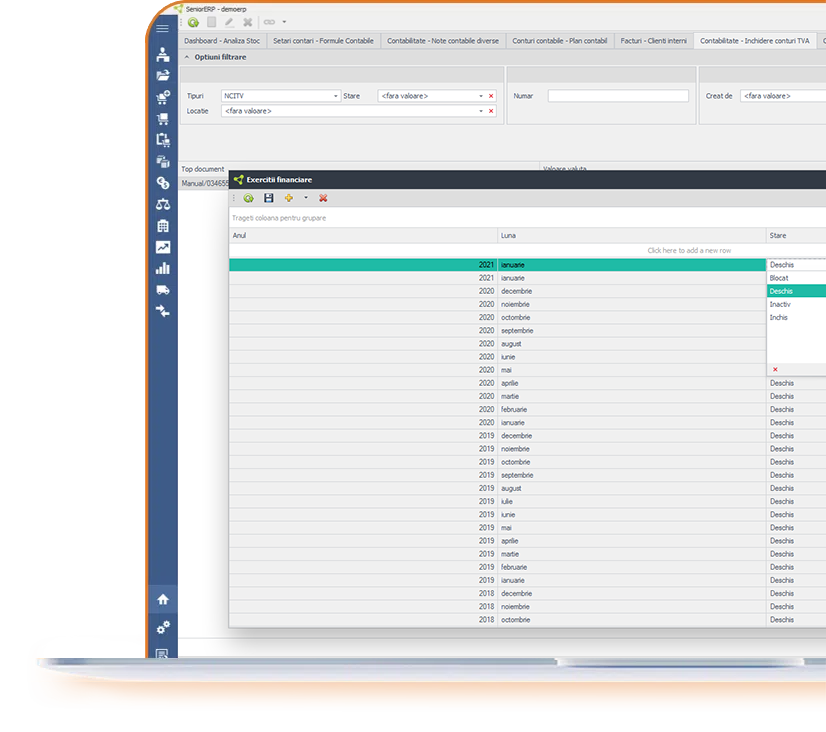Clear the Stare filter with red X
The height and width of the screenshot is (732, 826).
point(491,96)
